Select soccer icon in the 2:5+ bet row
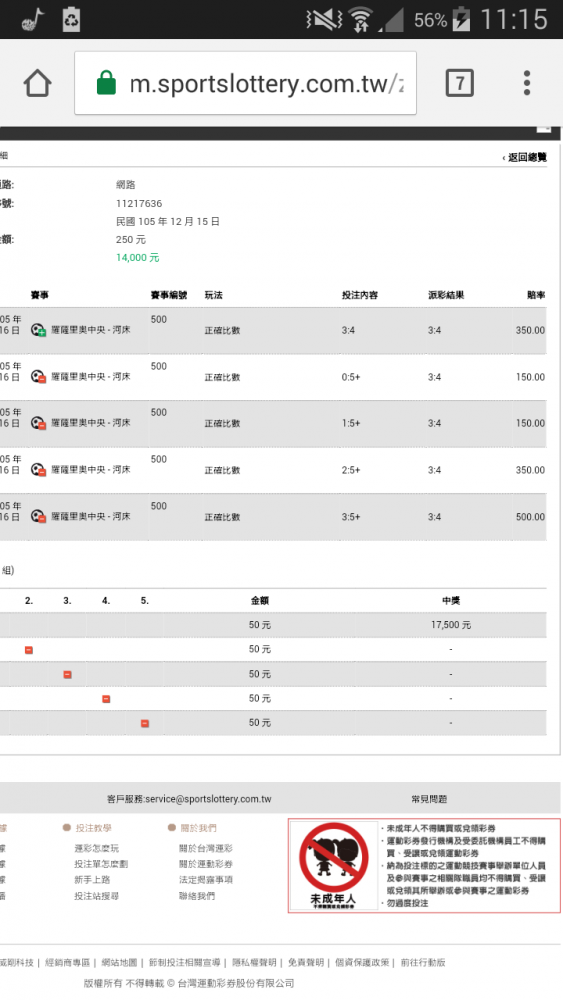Viewport: 563px width, 1000px height. click(38, 470)
